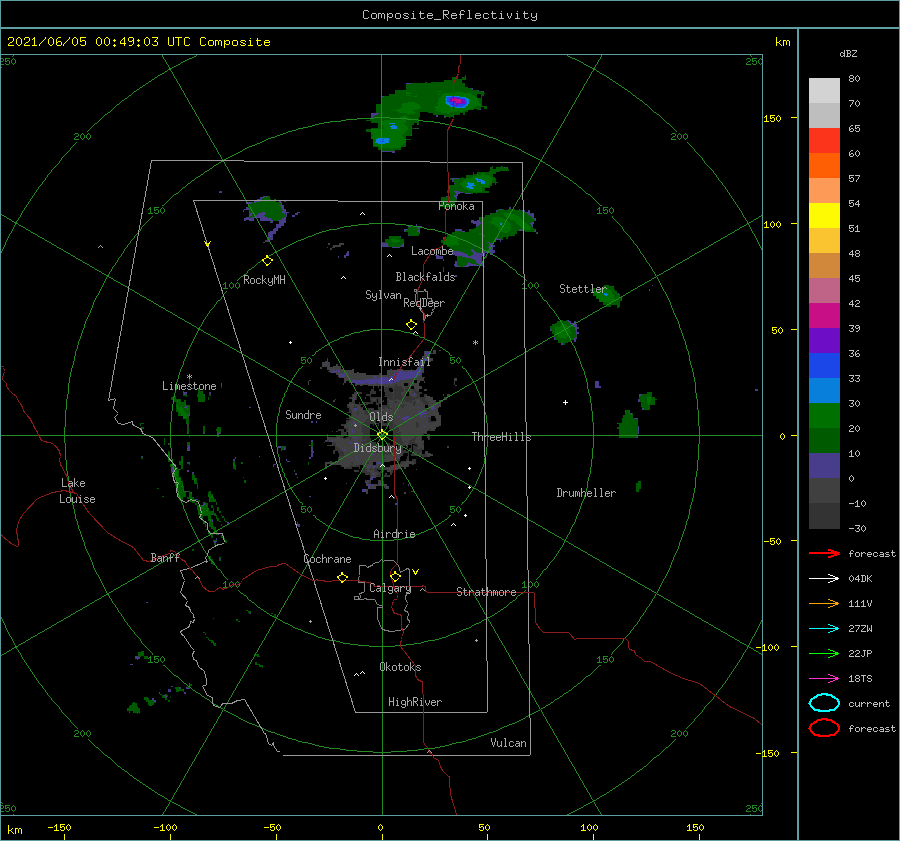Click the magenta 18TS arrow icon
The width and height of the screenshot is (900, 841).
point(824,679)
